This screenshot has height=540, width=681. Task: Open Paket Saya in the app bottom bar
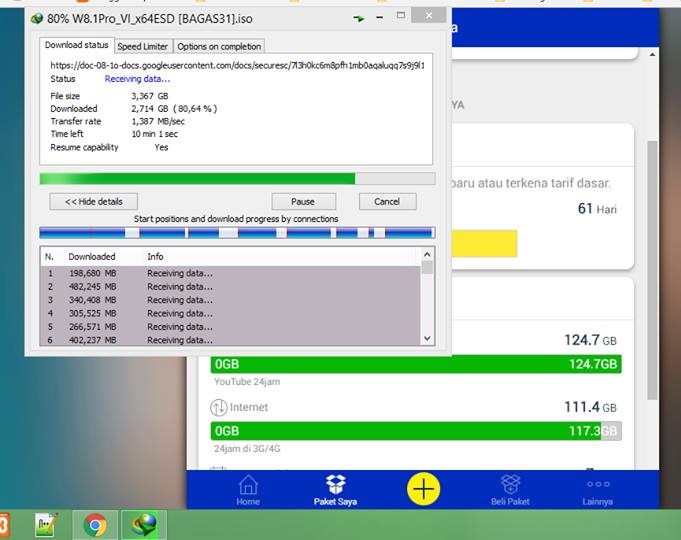335,490
